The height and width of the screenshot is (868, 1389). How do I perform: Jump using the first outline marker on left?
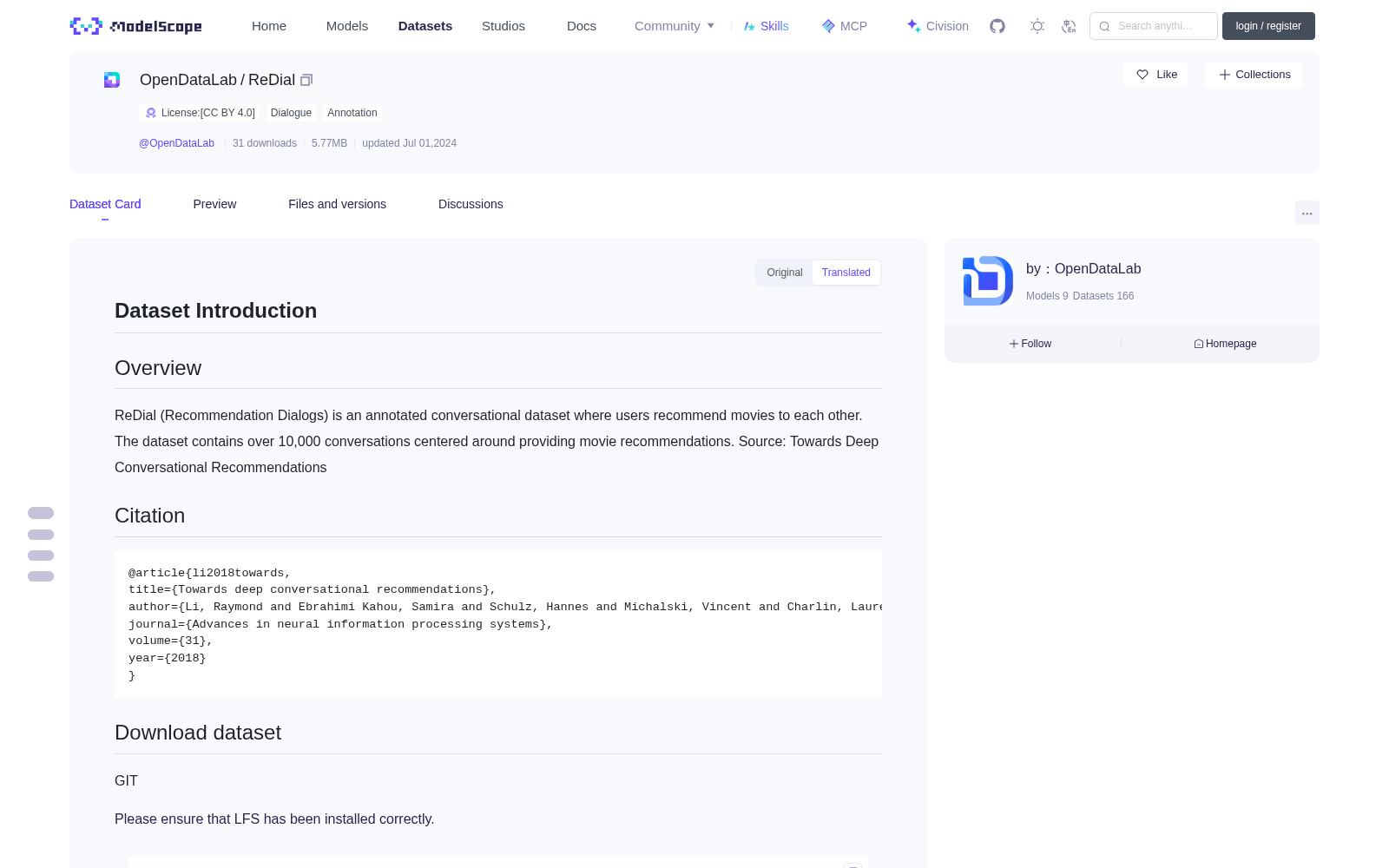pos(41,513)
